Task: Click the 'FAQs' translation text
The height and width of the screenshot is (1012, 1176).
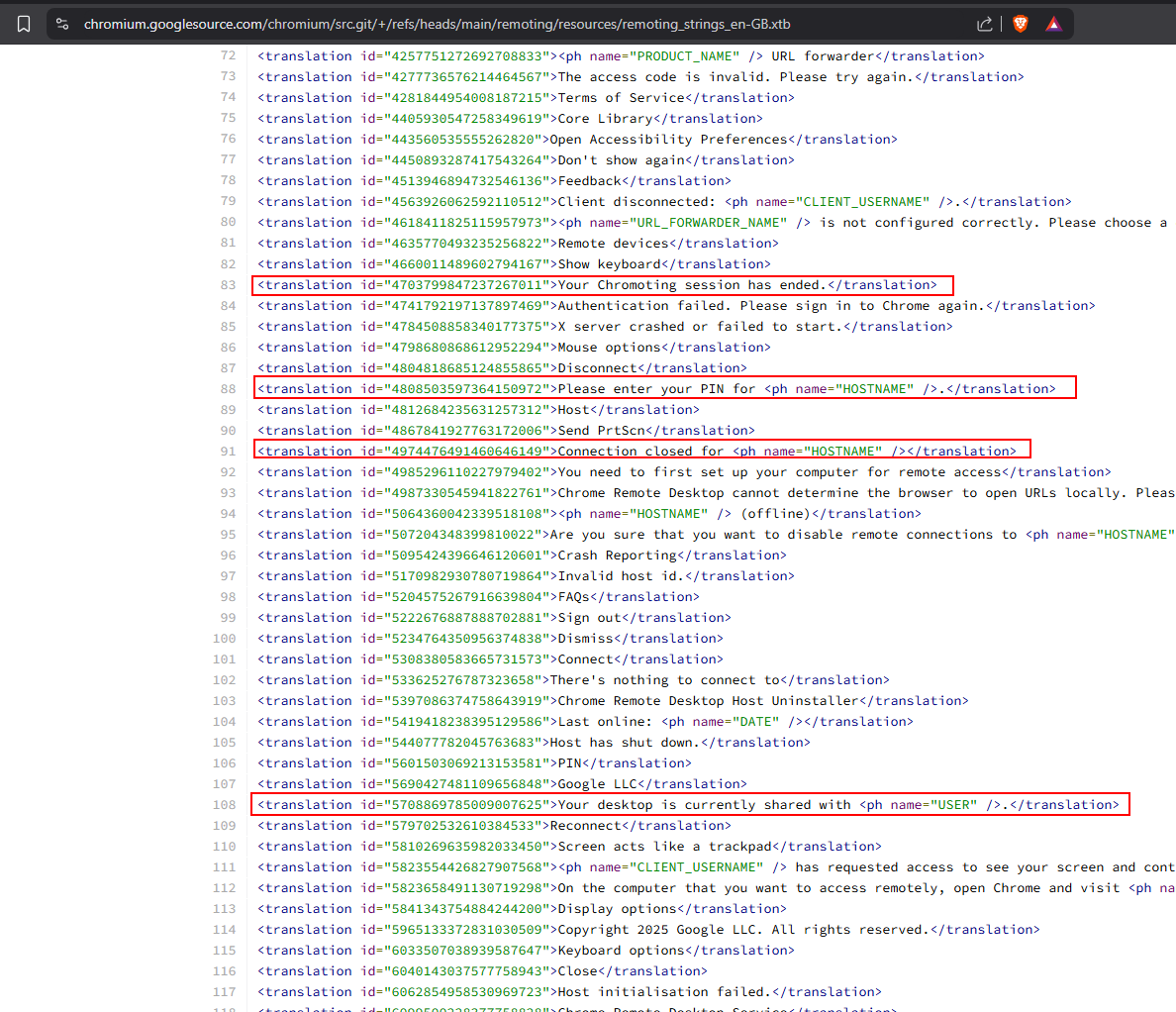Action: 574,597
